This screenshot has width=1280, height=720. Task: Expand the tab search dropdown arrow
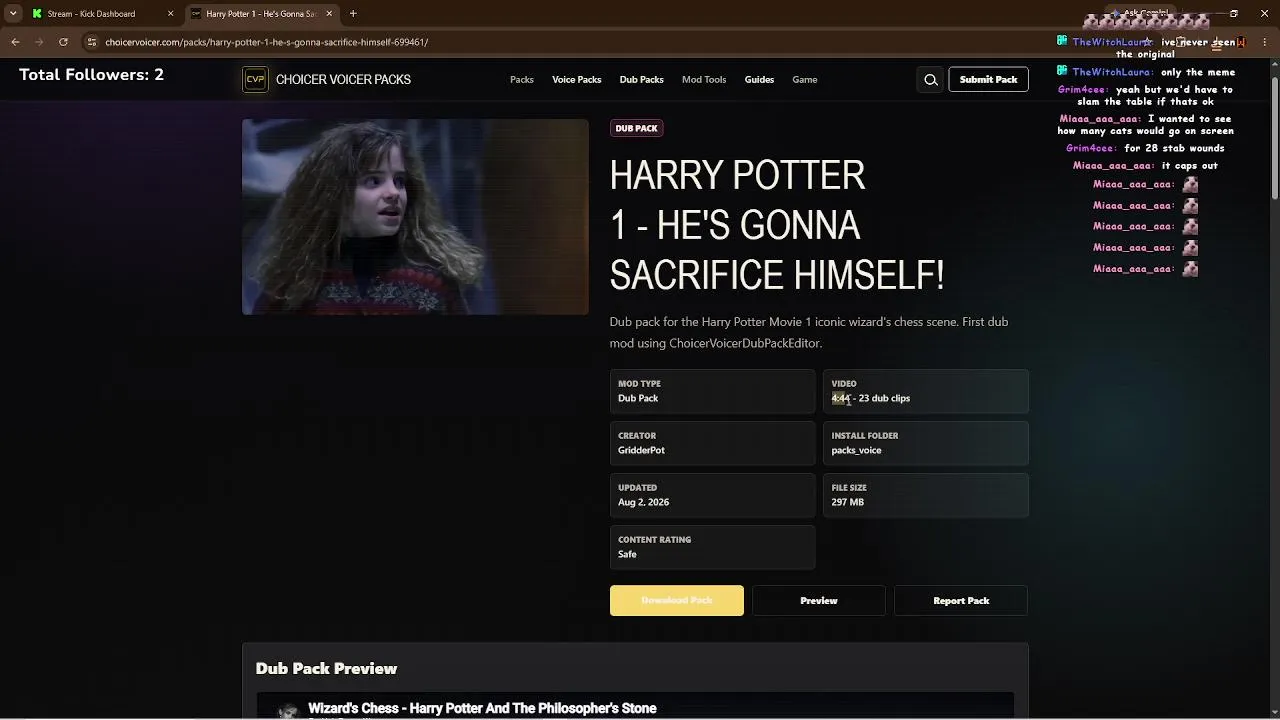coord(12,14)
